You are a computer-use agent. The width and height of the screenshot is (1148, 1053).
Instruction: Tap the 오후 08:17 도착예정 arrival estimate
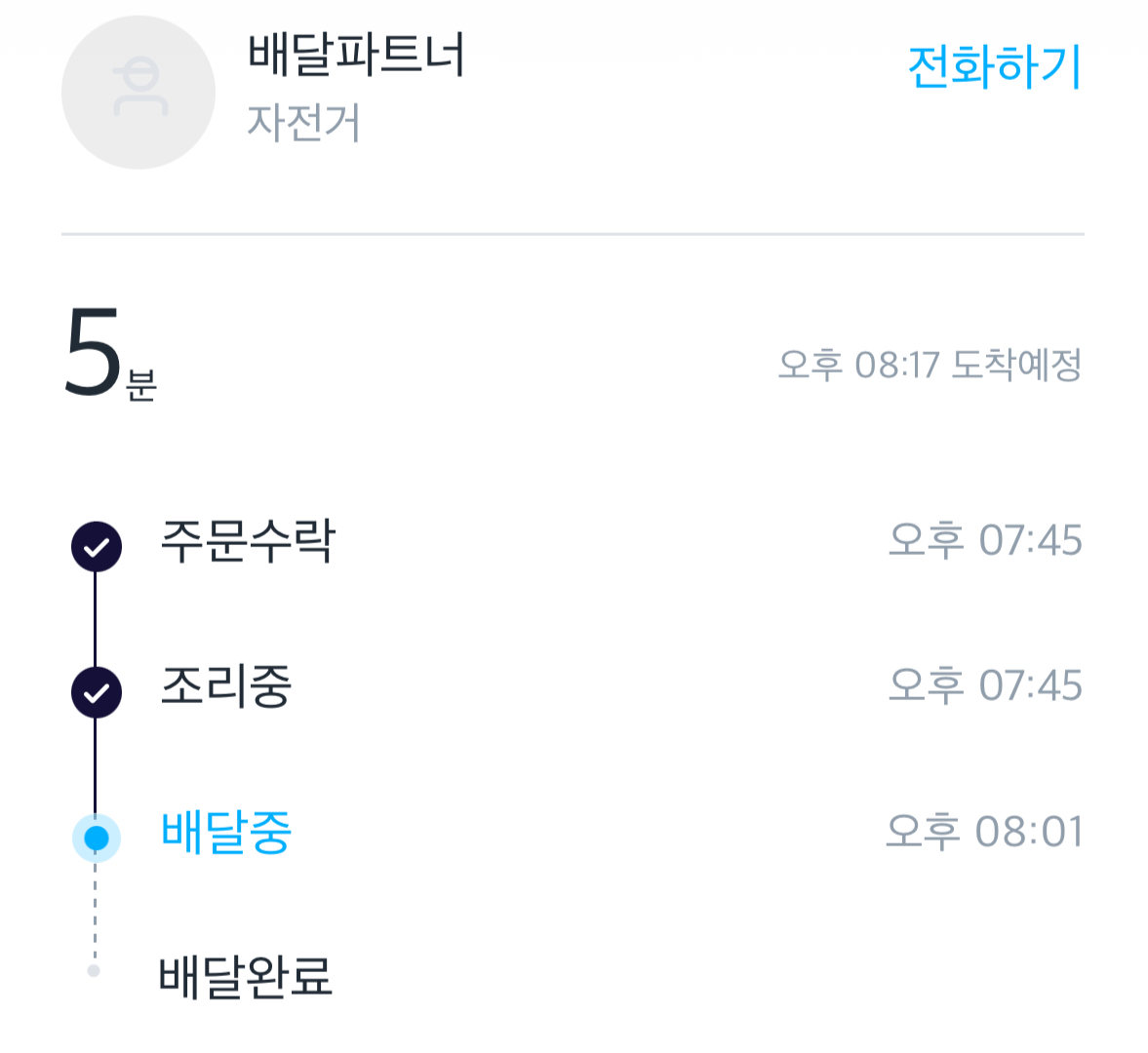click(930, 366)
